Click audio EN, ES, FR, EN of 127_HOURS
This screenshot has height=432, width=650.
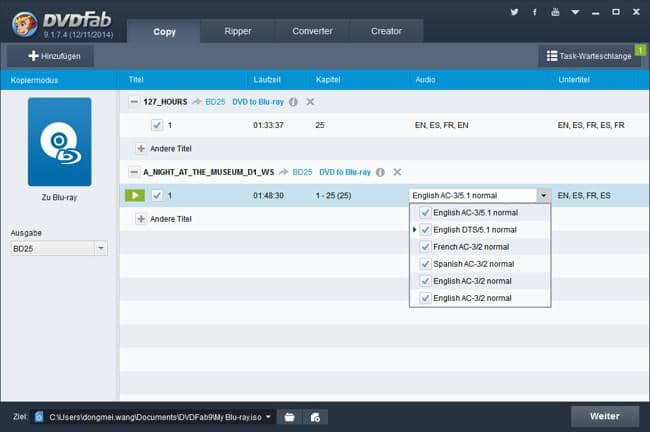pos(441,125)
